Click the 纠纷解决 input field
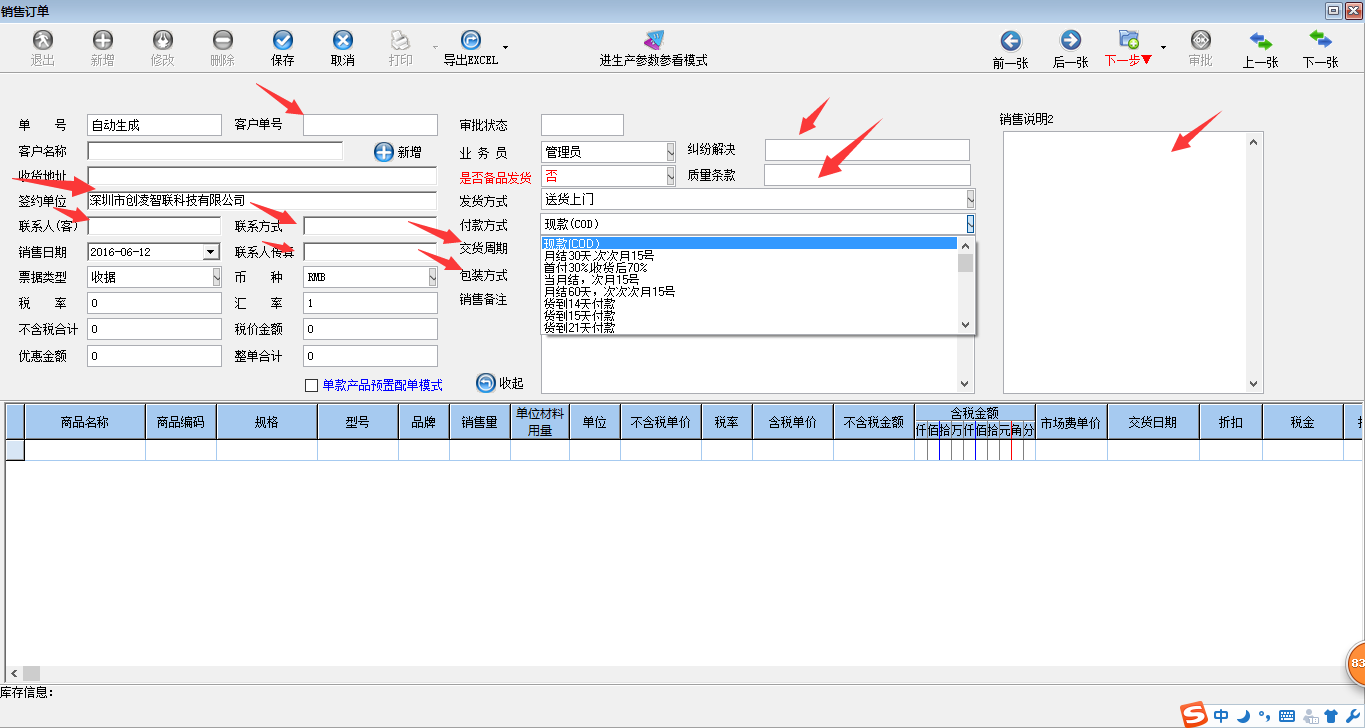This screenshot has height=728, width=1365. tap(867, 150)
